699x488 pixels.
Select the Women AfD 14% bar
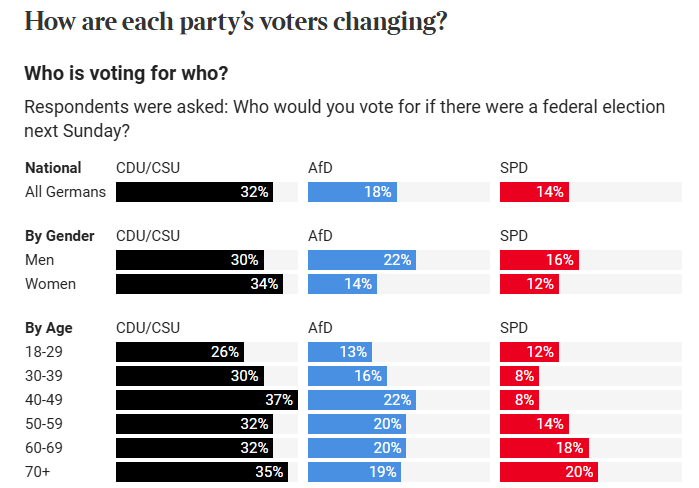[x=342, y=284]
